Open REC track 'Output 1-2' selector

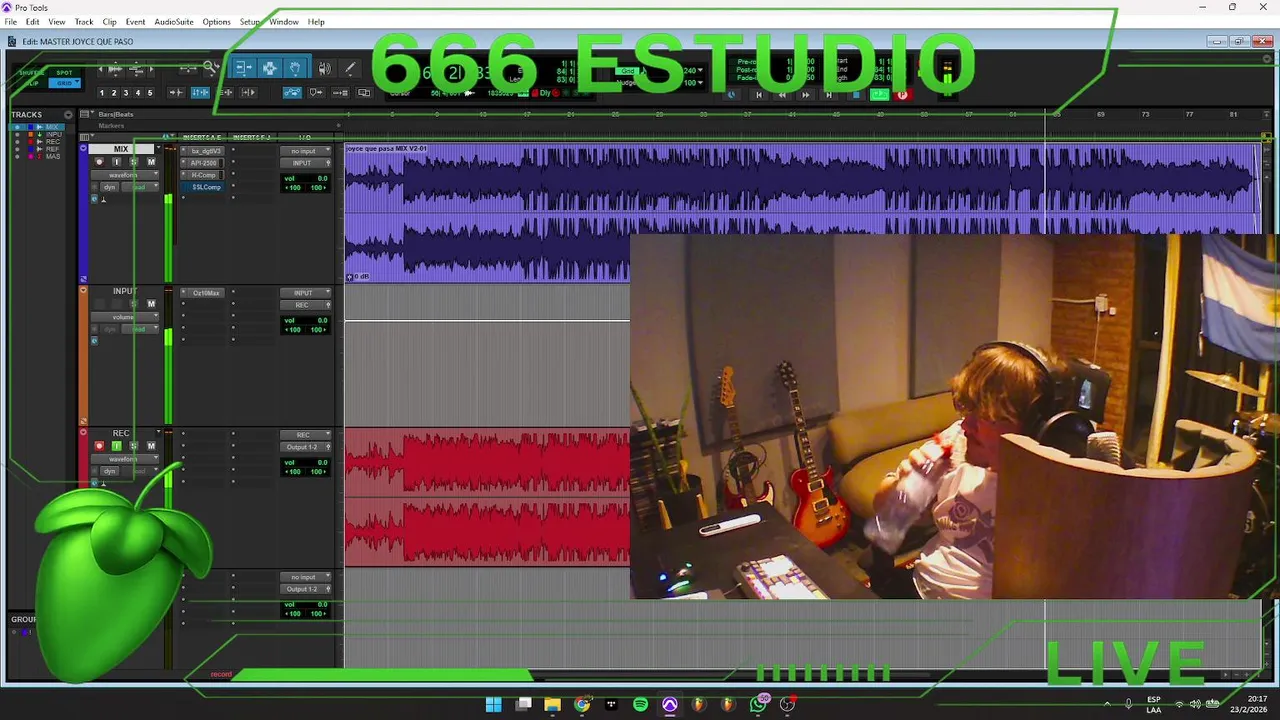[305, 447]
